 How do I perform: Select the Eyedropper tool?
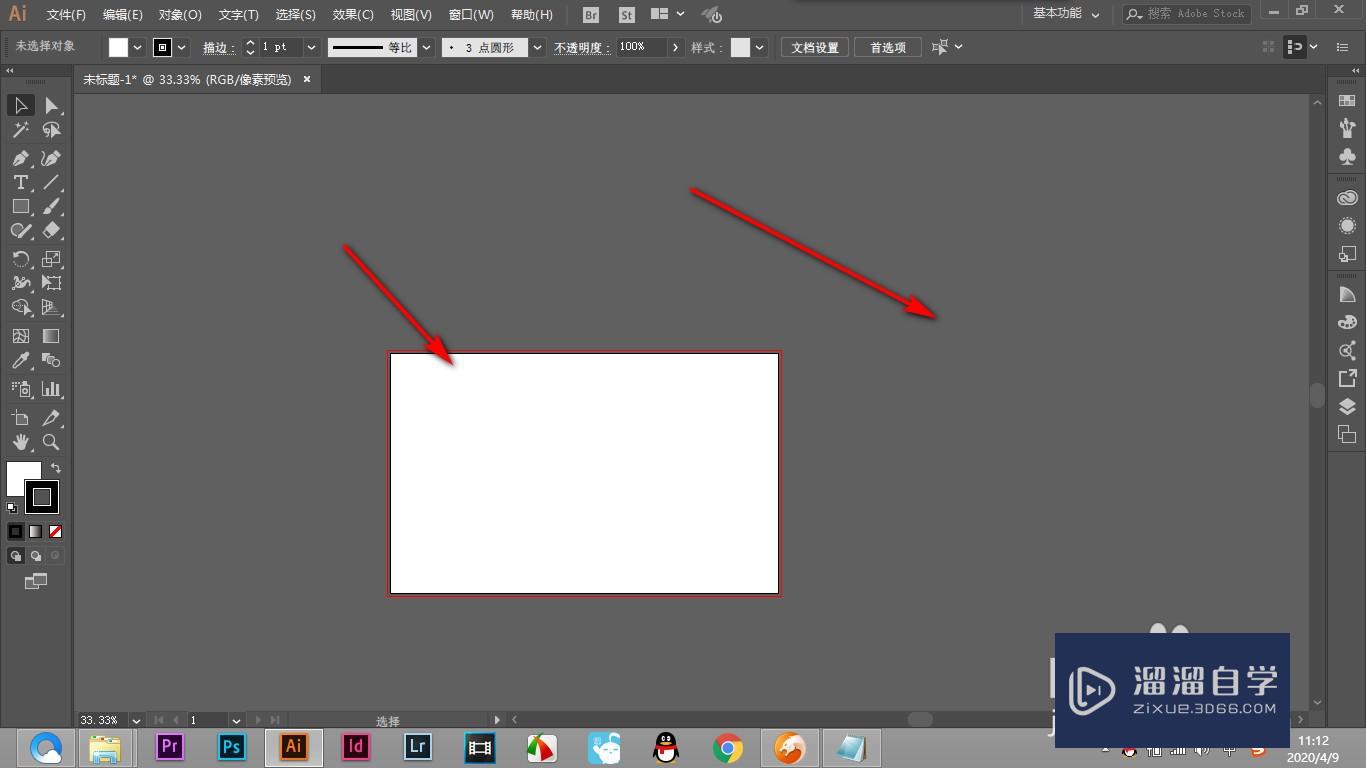tap(20, 360)
